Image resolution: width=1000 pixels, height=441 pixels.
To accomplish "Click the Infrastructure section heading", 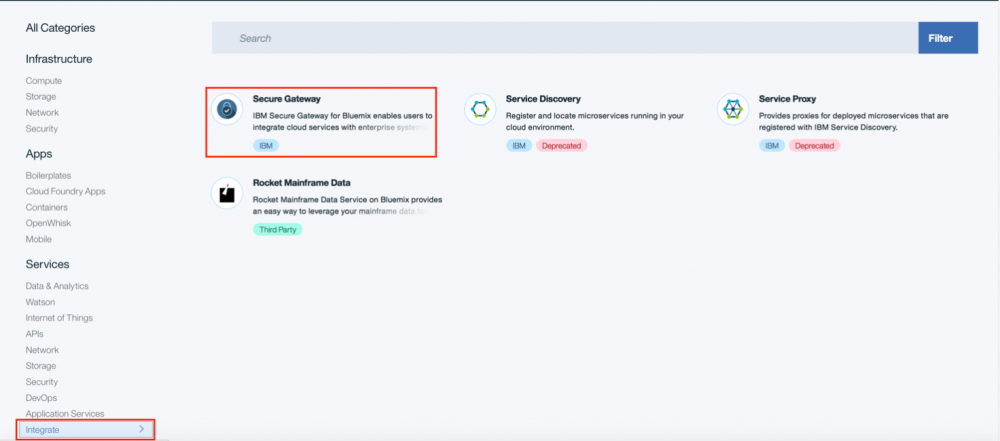I will 59,59.
